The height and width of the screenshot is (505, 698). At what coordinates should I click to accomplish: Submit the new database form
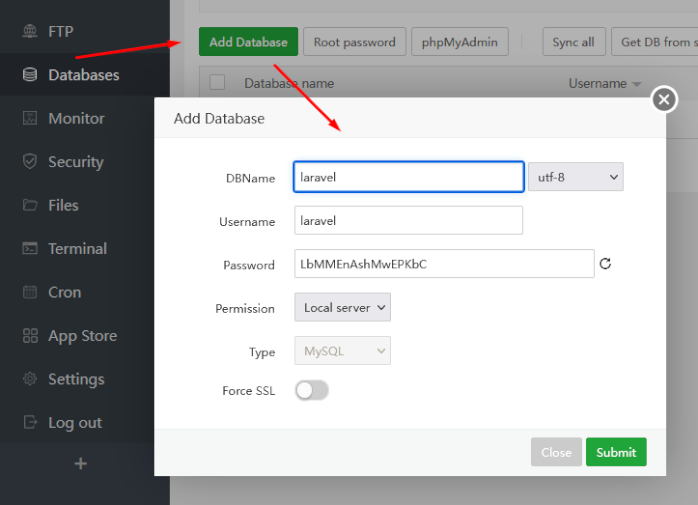click(x=616, y=452)
